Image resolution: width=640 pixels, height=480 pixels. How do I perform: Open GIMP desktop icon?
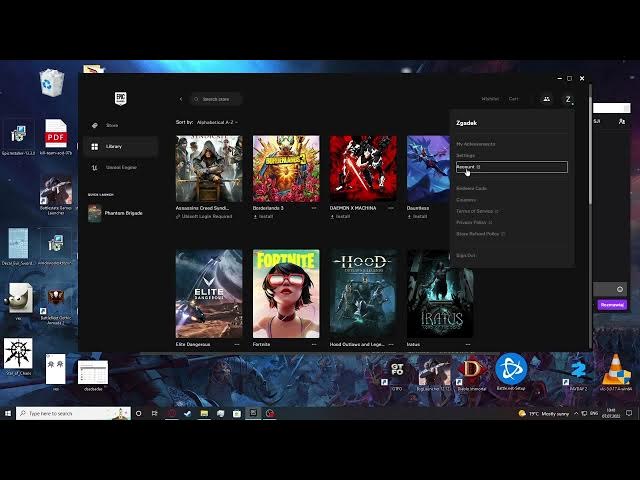pyautogui.click(x=19, y=301)
